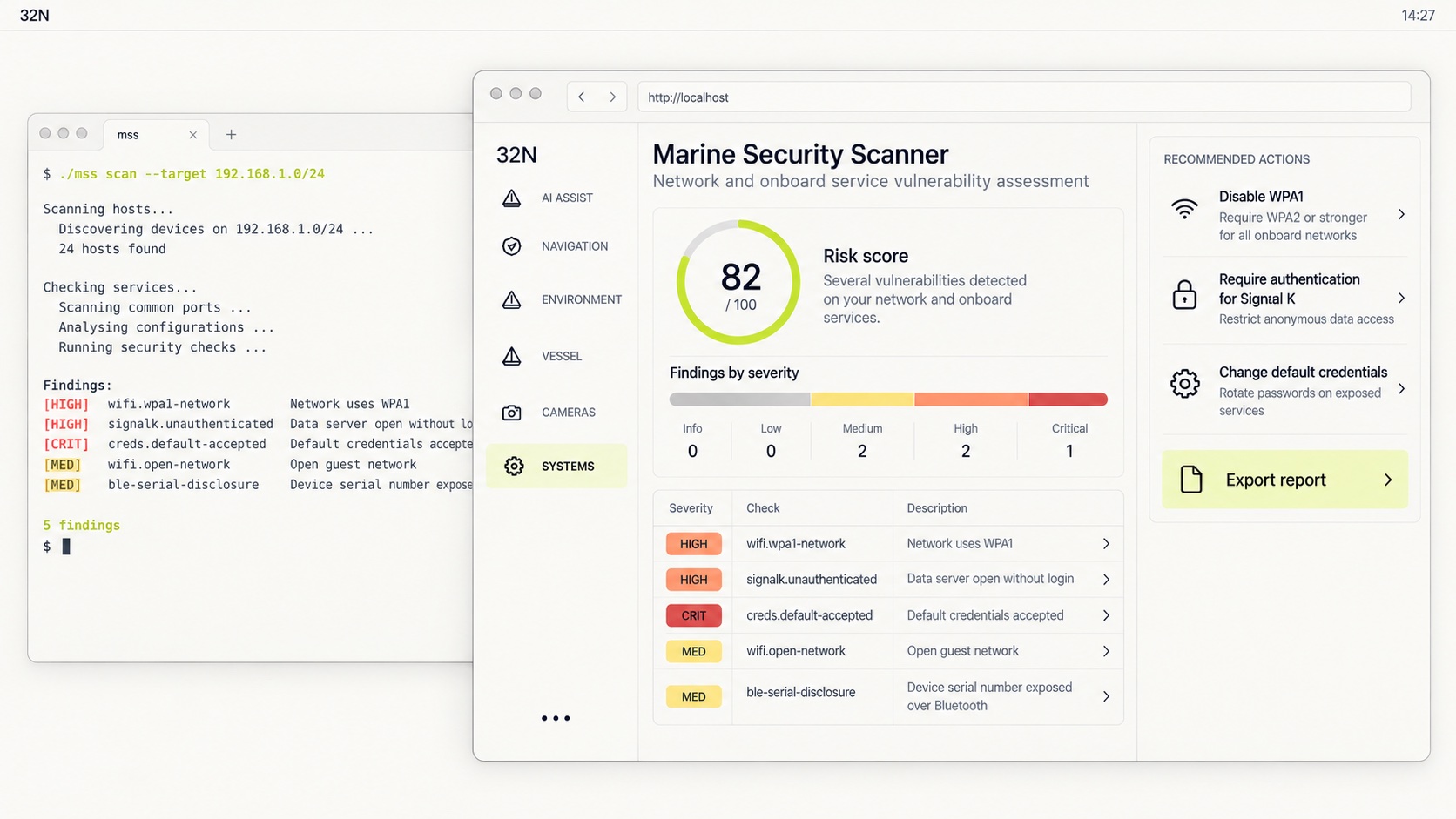Click the 14:27 clock in top bar

pyautogui.click(x=1418, y=15)
